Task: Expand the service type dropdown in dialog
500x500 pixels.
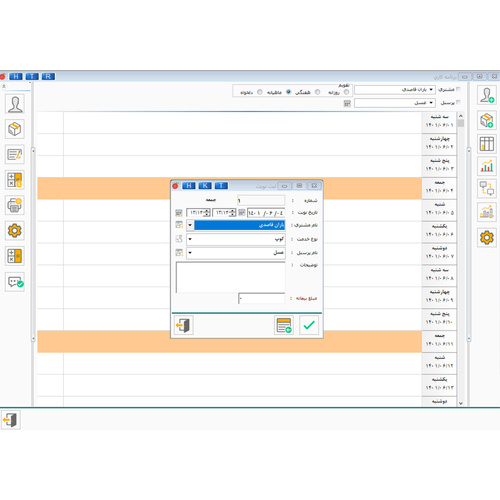Action: 190,239
